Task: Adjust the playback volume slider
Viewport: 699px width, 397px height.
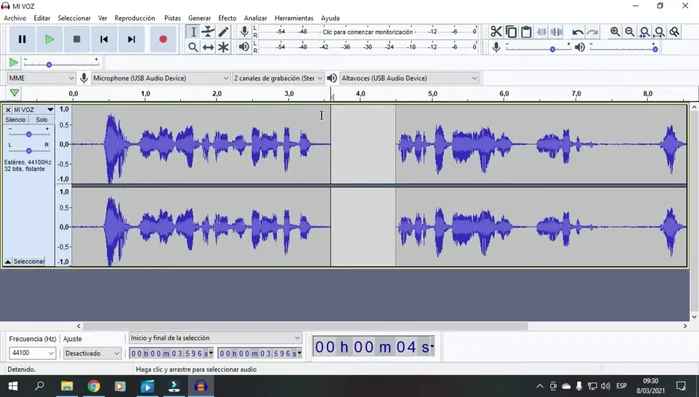Action: point(624,49)
